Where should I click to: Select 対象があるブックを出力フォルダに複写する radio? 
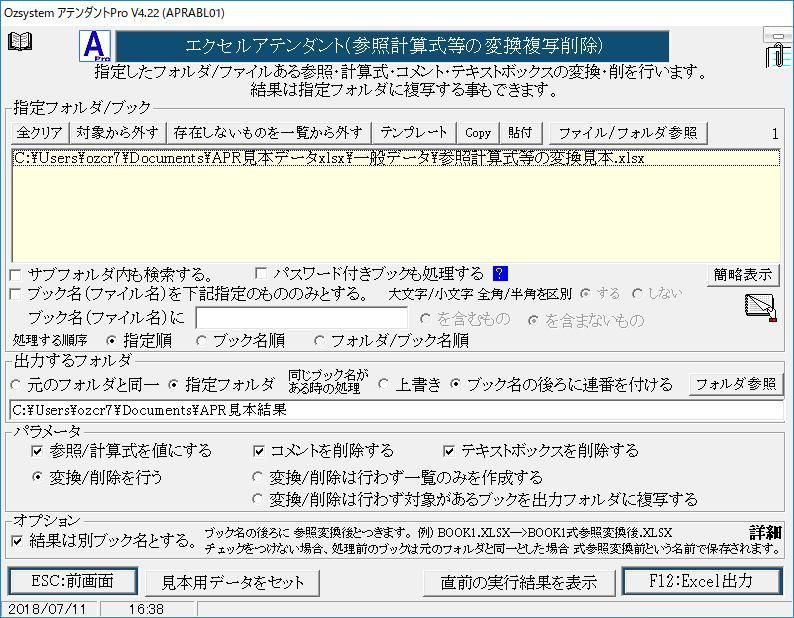pyautogui.click(x=258, y=499)
